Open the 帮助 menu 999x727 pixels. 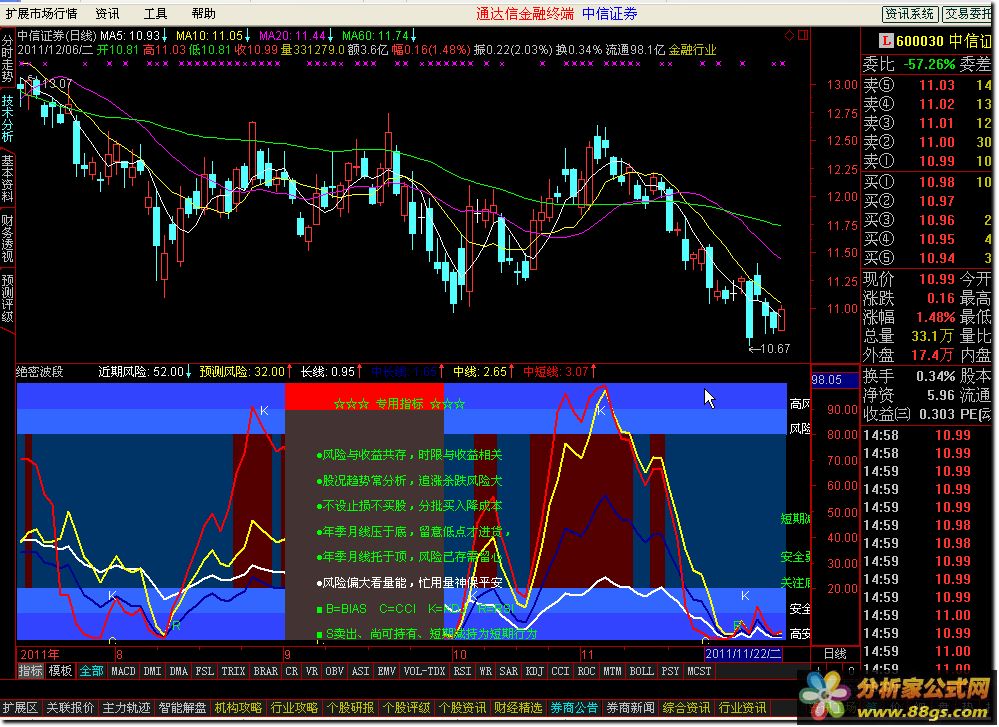point(203,13)
